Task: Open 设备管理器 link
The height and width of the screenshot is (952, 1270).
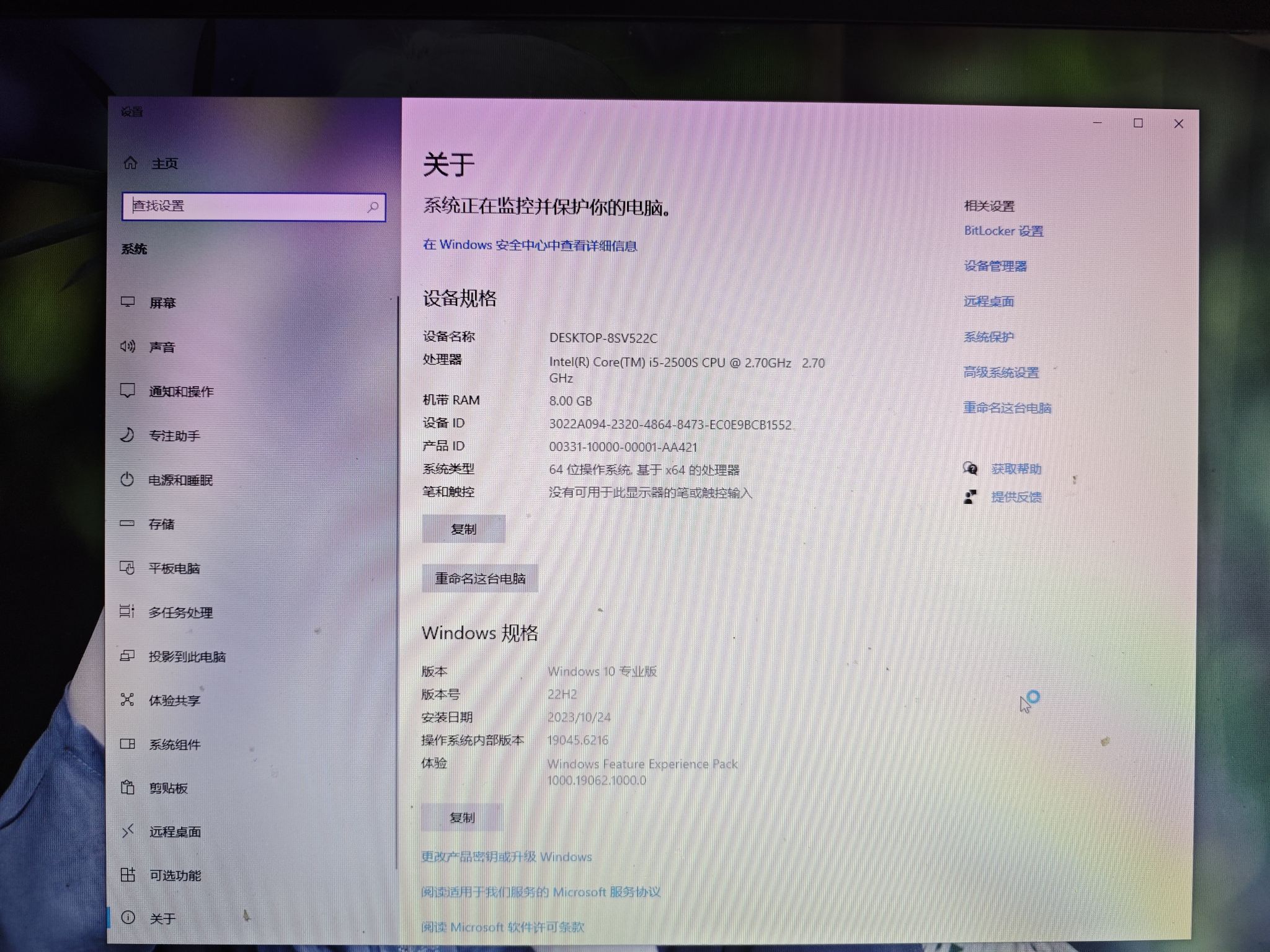Action: [x=995, y=267]
